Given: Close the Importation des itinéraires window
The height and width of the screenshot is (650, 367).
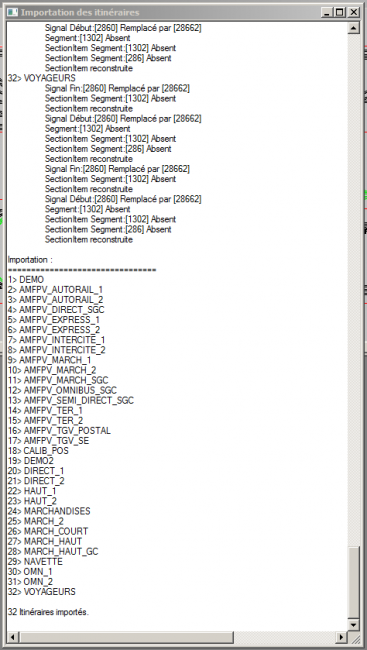Looking at the screenshot, I should tap(353, 12).
